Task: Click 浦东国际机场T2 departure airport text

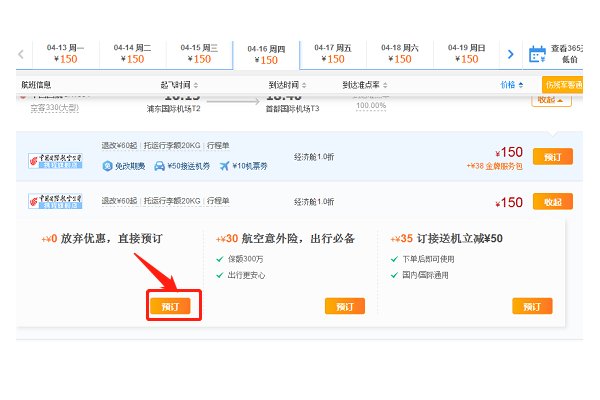Action: [173, 109]
